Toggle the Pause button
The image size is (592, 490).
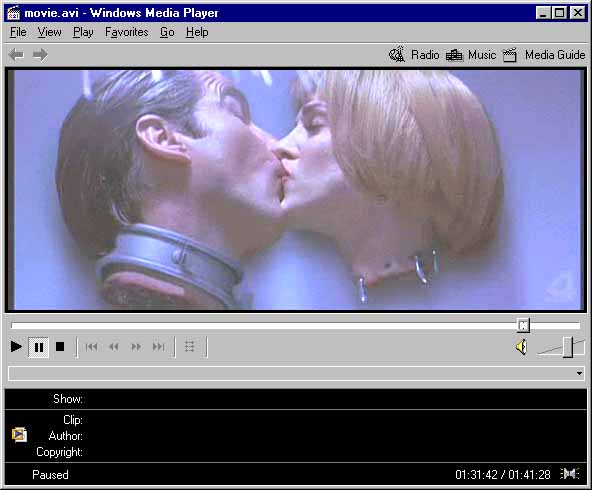coord(39,347)
